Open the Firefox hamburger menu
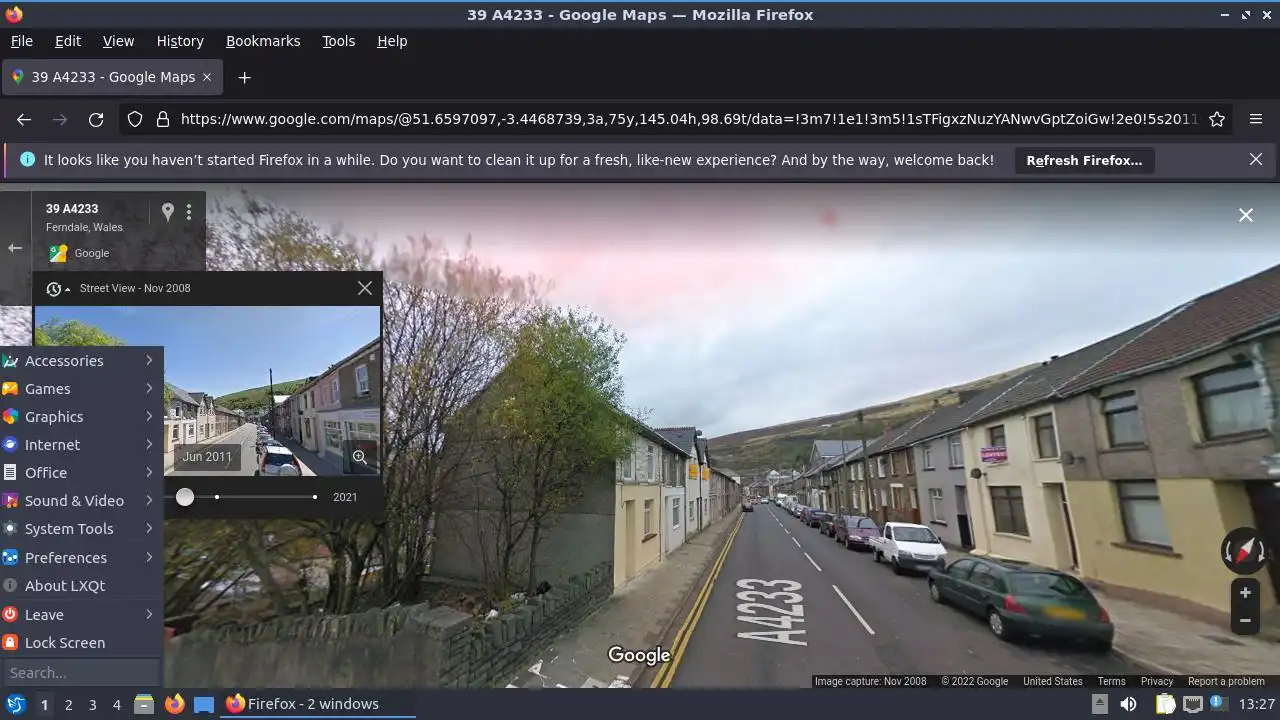The height and width of the screenshot is (720, 1280). click(x=1256, y=119)
